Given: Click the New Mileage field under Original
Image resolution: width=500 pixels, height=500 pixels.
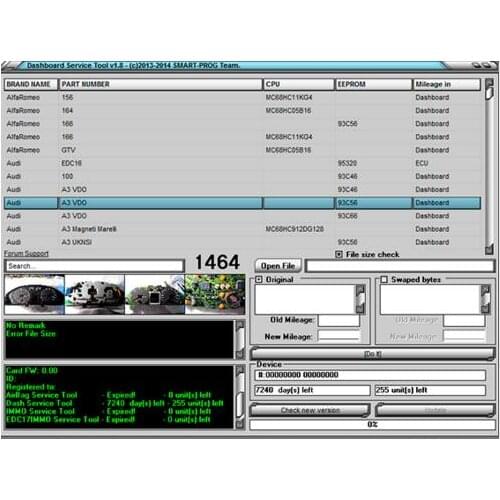Looking at the screenshot, I should point(339,336).
